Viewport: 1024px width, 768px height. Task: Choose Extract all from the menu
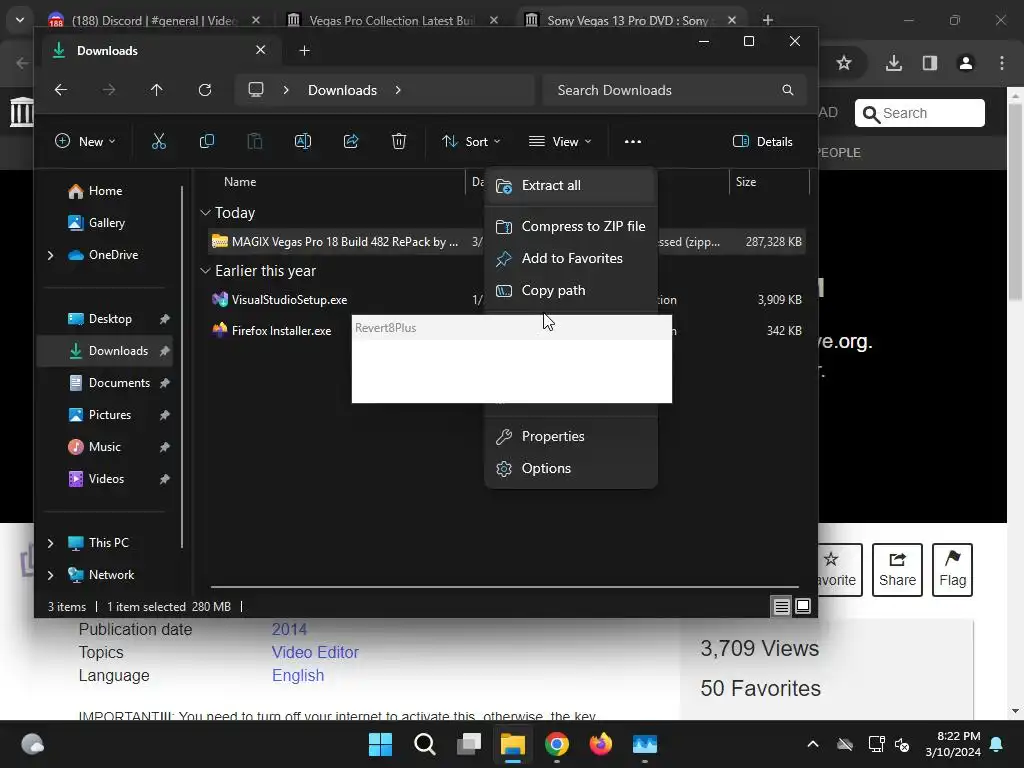[571, 185]
